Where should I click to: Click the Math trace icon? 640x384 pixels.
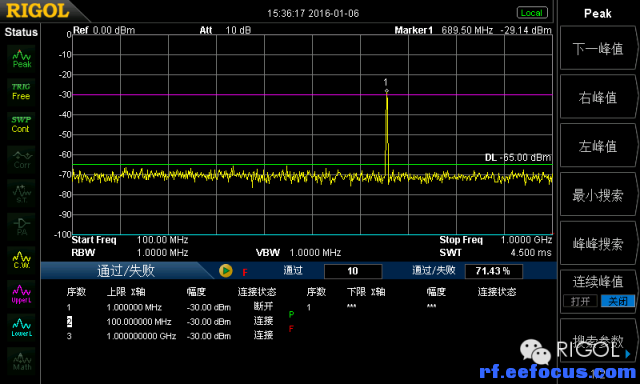[x=21, y=361]
